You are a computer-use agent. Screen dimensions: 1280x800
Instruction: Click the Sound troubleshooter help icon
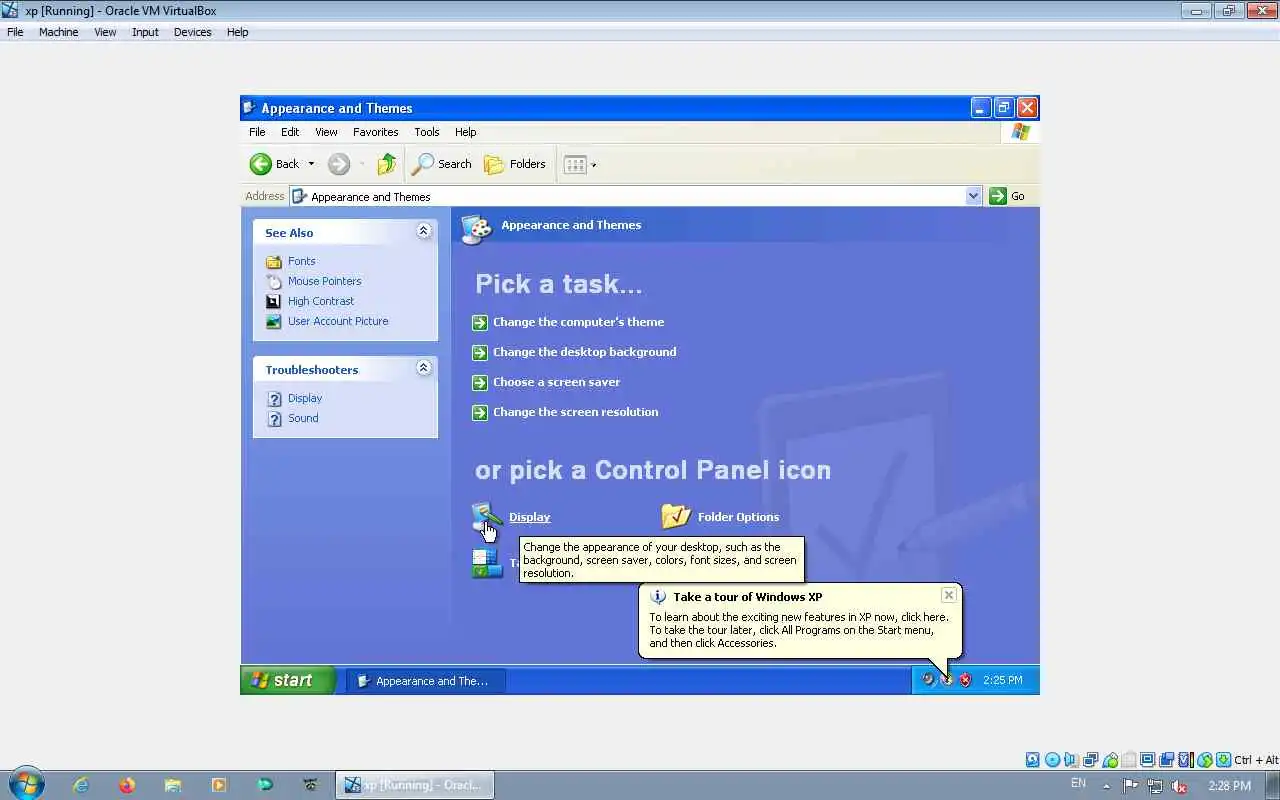(x=274, y=418)
